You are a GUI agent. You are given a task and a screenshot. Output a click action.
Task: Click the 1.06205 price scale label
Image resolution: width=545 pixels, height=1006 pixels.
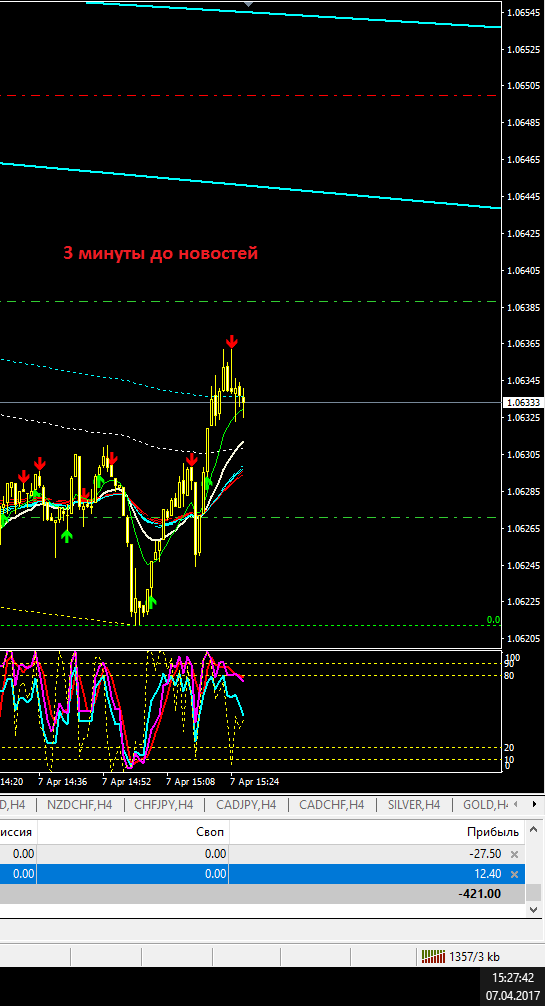click(x=523, y=639)
